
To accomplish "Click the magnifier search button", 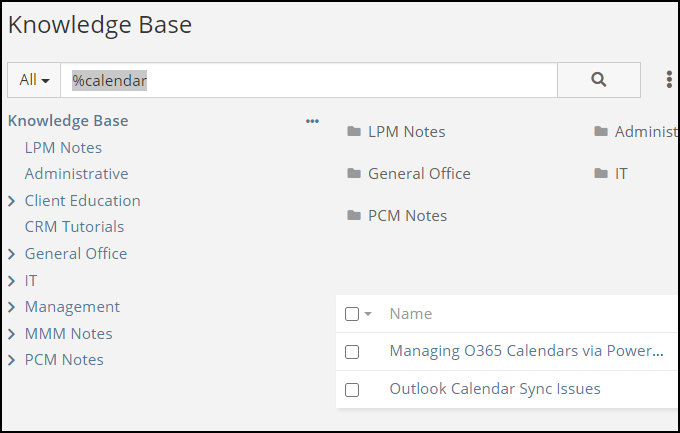I will (x=598, y=80).
